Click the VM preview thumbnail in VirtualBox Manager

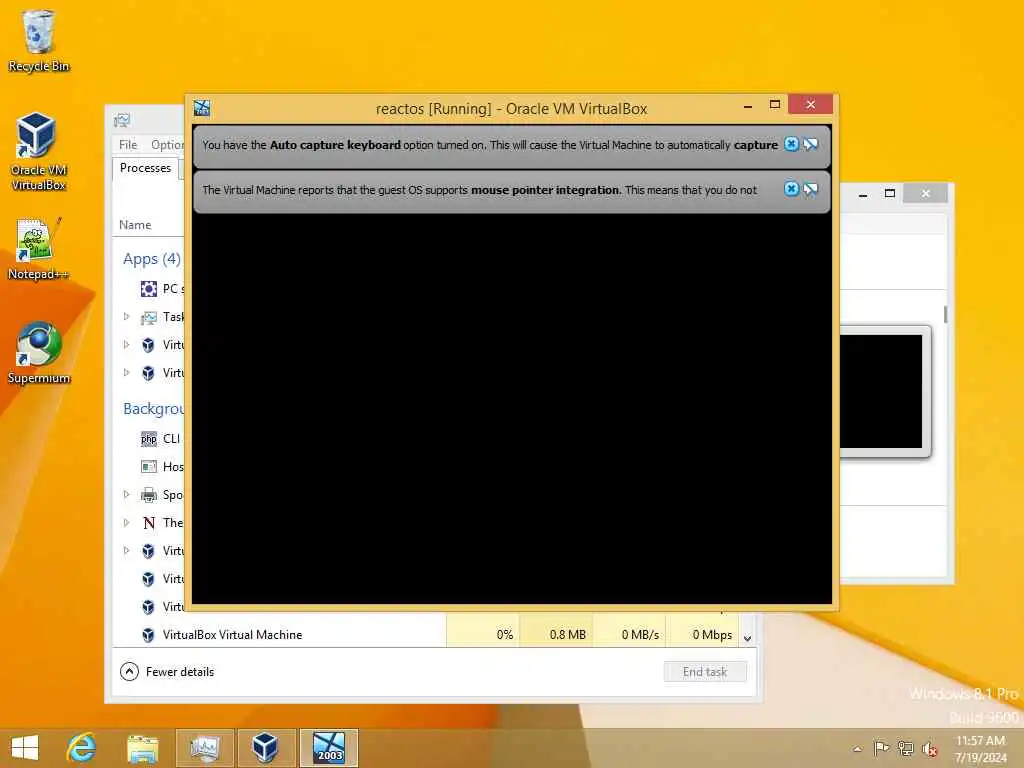click(884, 391)
